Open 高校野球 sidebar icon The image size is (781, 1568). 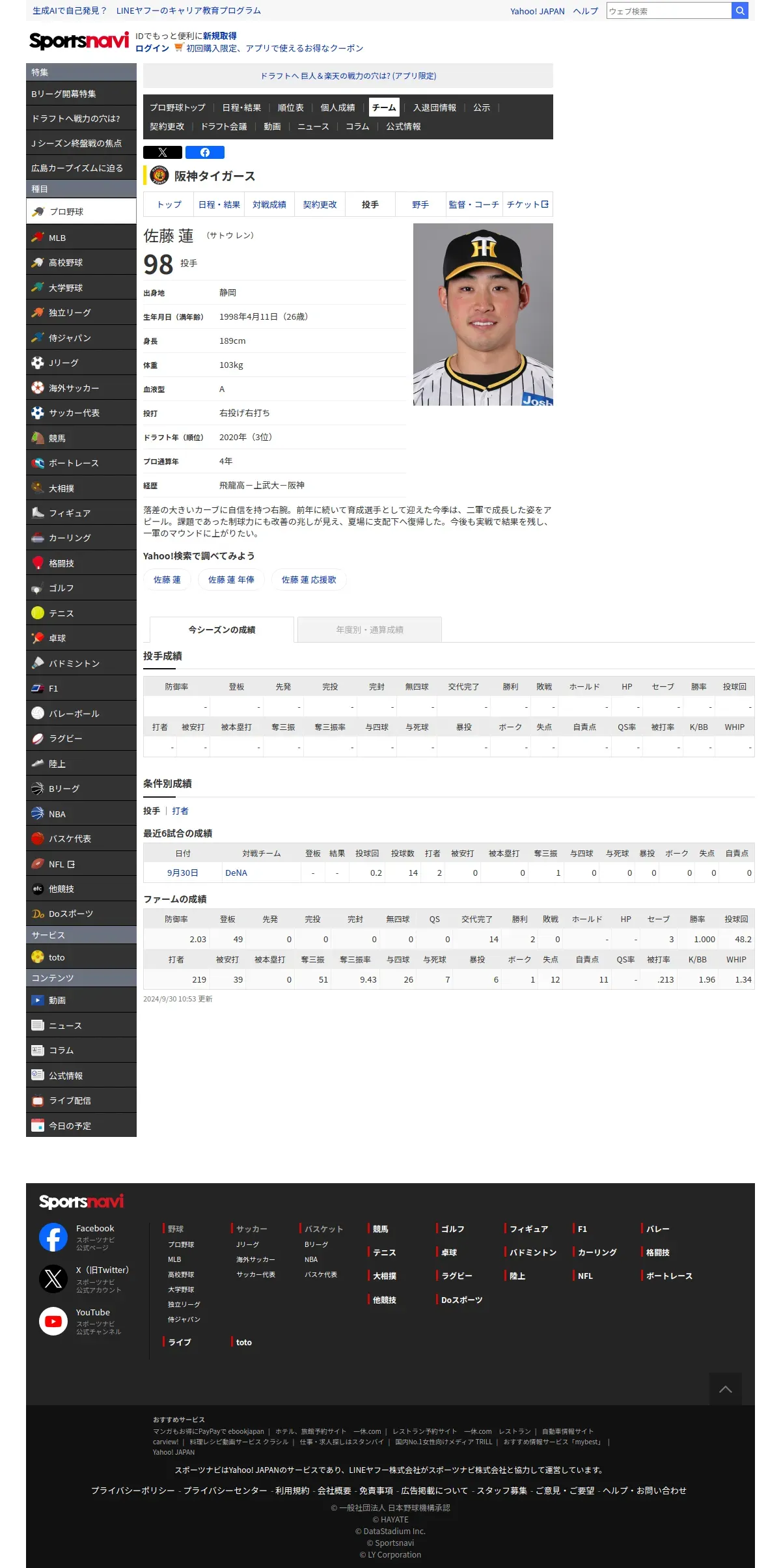tap(38, 262)
